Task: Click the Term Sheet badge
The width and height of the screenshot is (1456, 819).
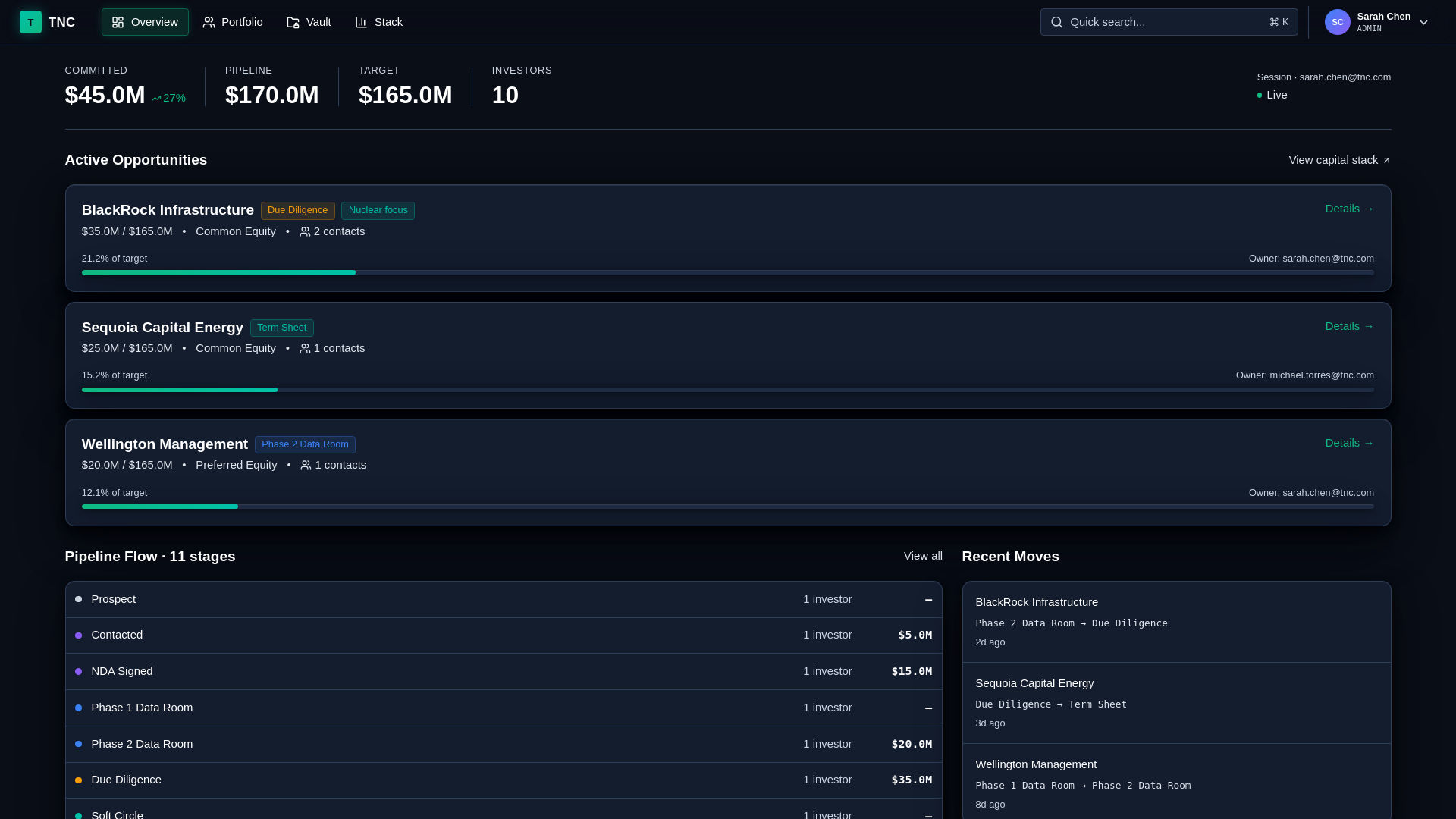Action: click(x=281, y=328)
